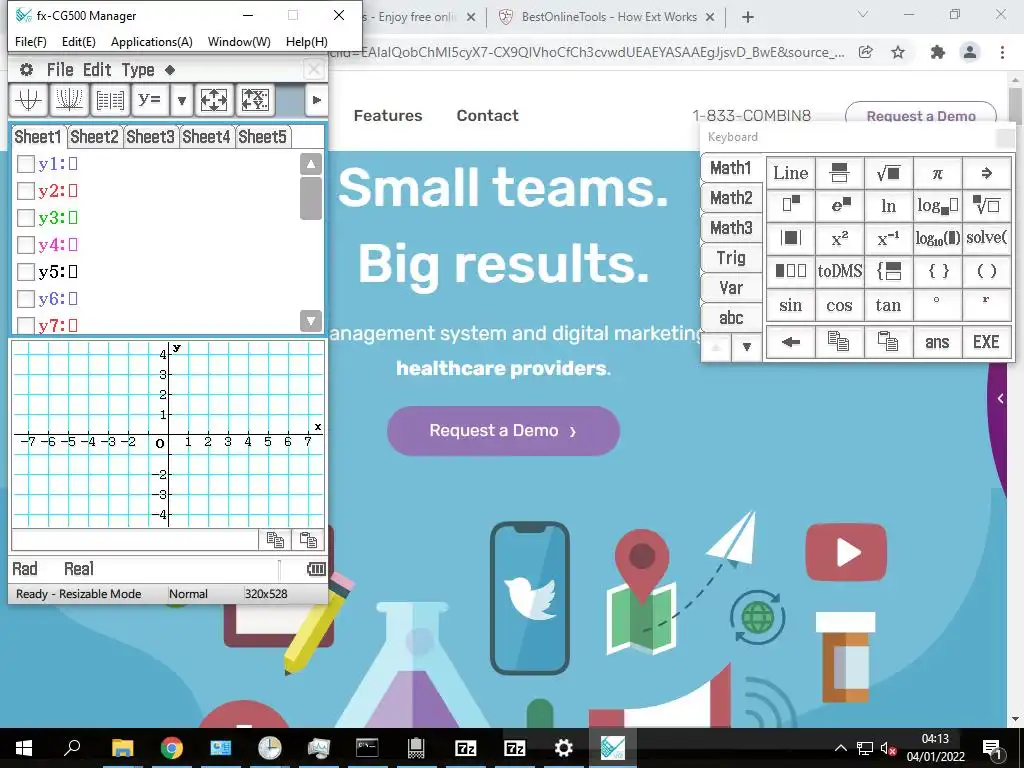Click the function list scroll down arrow
The image size is (1024, 768).
pyautogui.click(x=311, y=321)
